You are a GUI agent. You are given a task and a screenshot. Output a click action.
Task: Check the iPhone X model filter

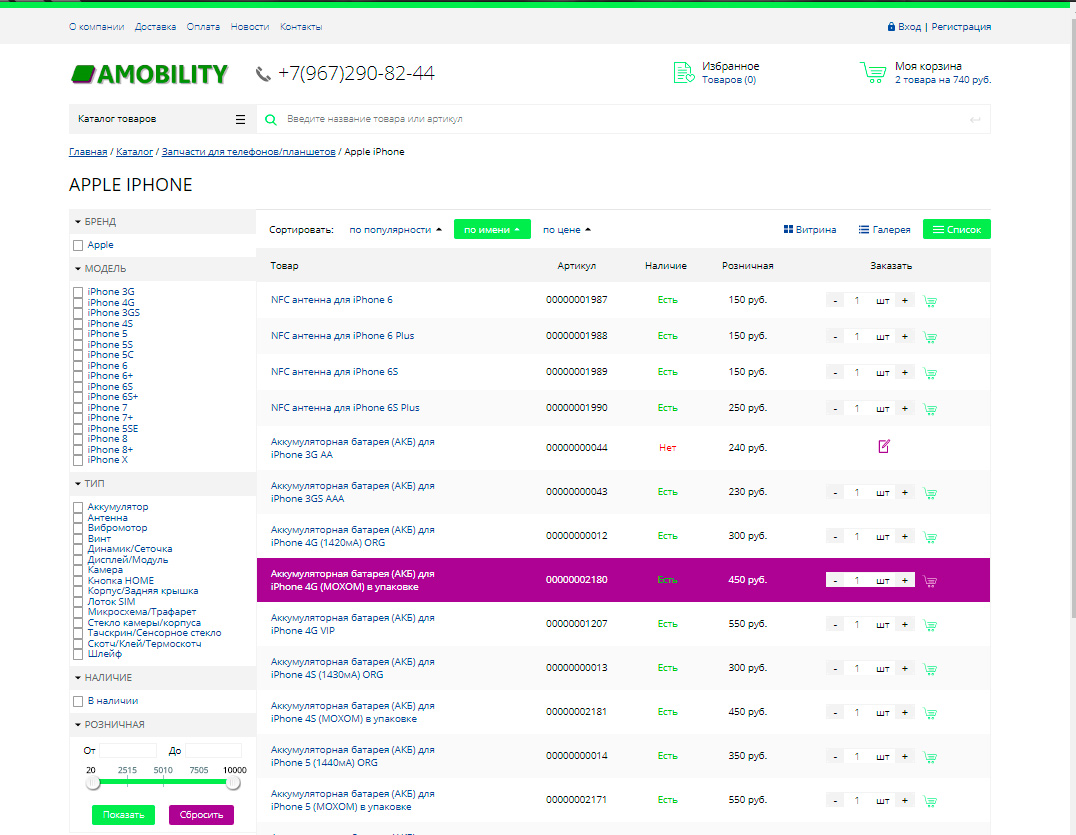[x=78, y=460]
